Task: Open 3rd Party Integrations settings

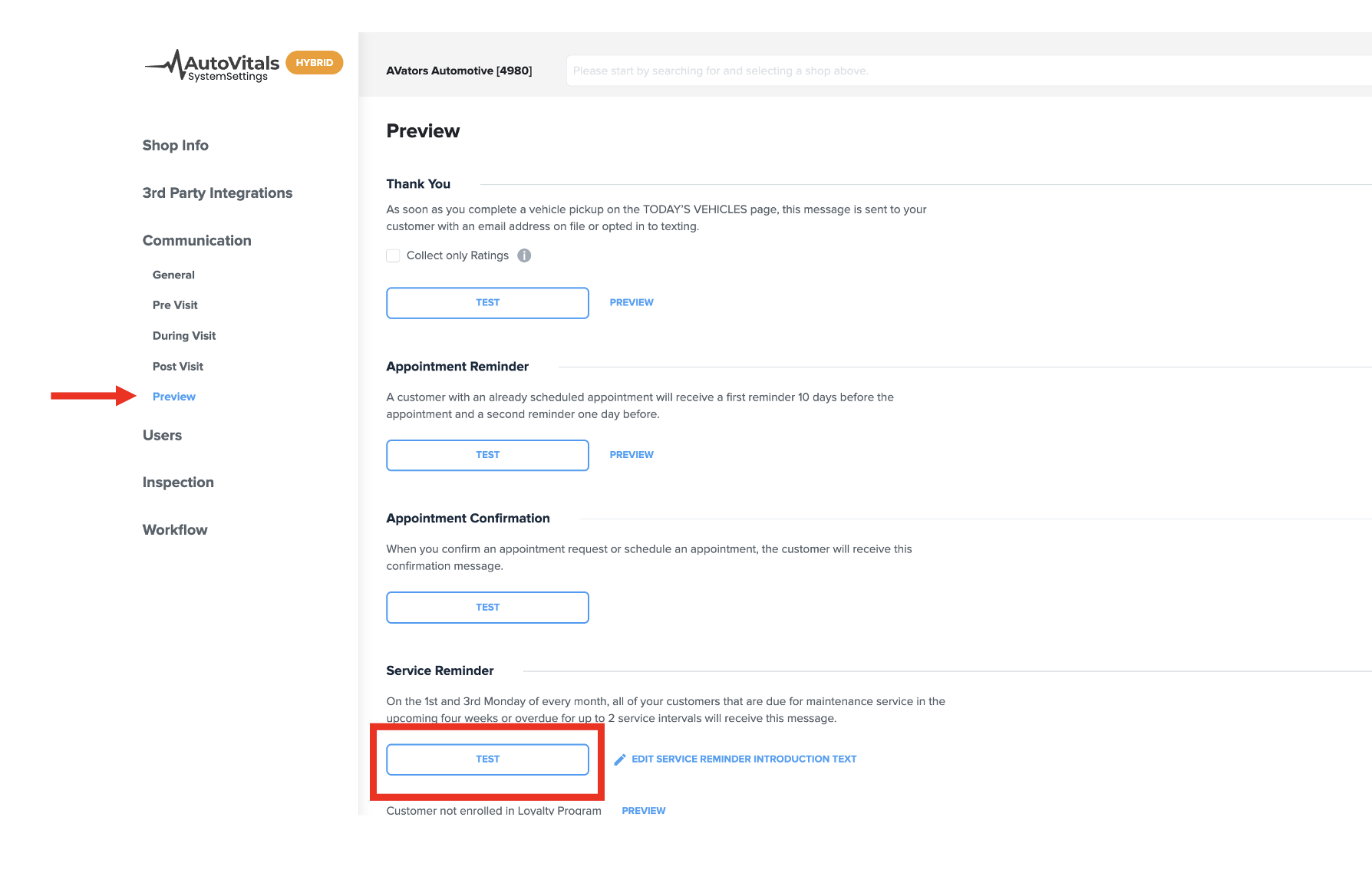Action: [217, 193]
